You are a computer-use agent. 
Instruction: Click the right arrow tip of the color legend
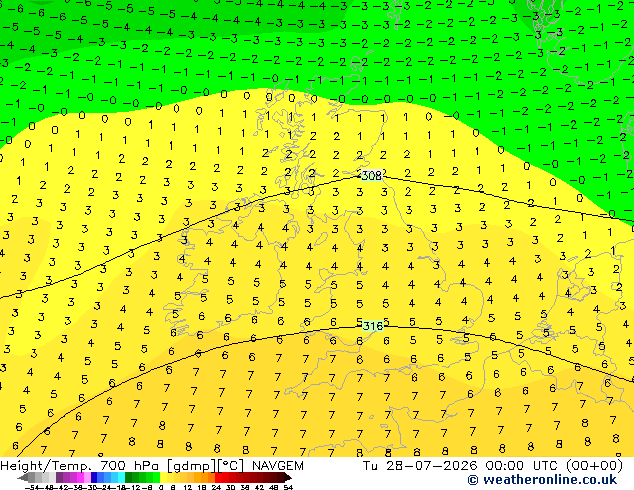288,477
